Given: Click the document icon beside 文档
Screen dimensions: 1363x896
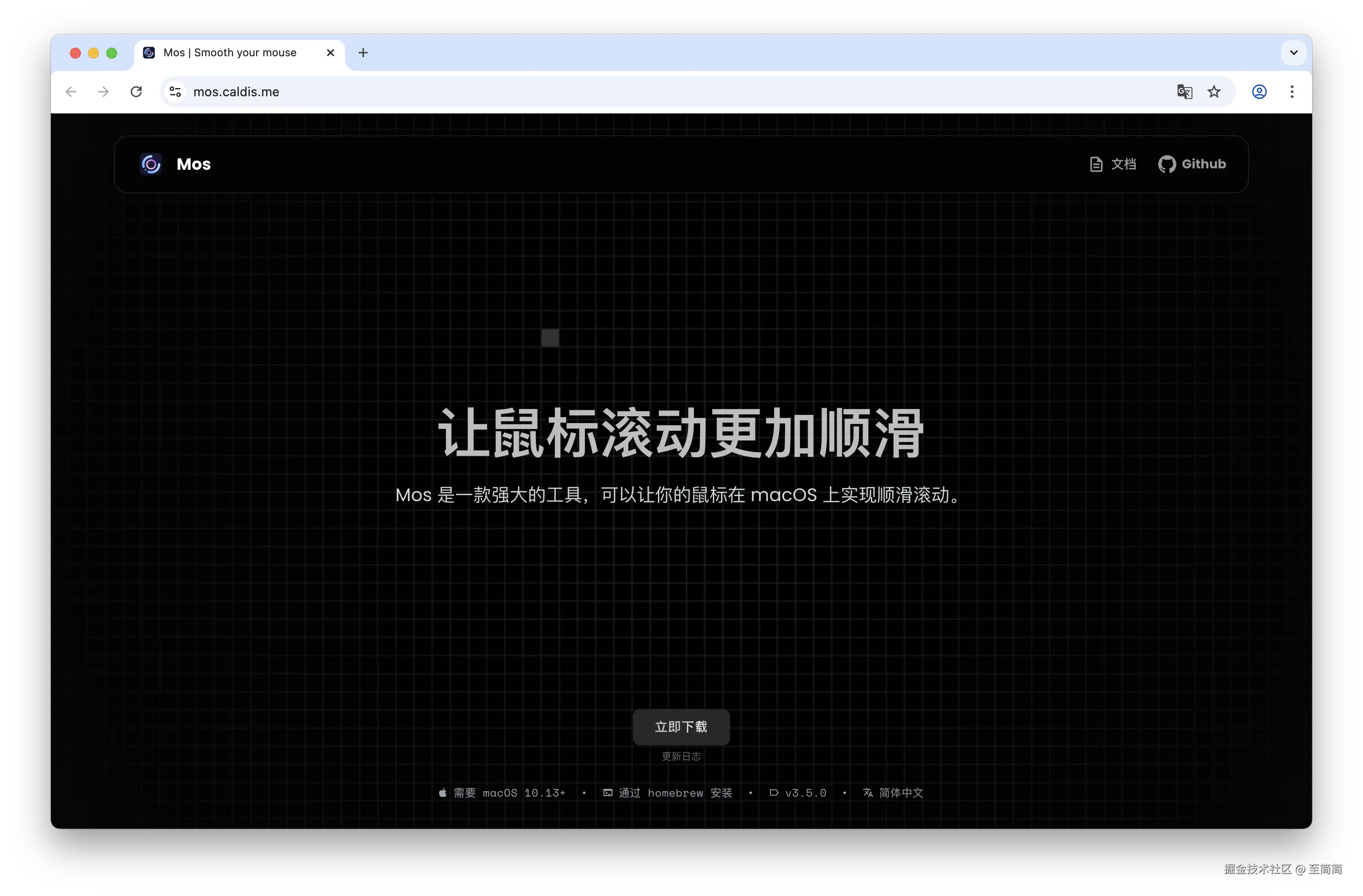Looking at the screenshot, I should pos(1096,164).
